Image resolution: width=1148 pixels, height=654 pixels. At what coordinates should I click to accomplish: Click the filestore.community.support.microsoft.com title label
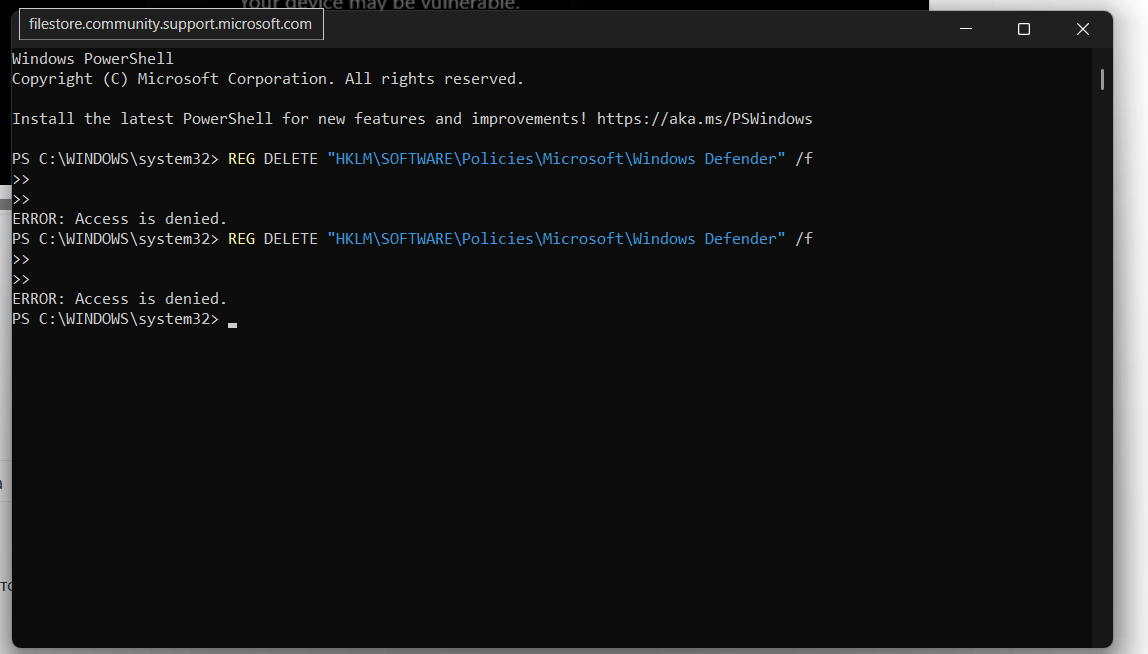click(171, 24)
